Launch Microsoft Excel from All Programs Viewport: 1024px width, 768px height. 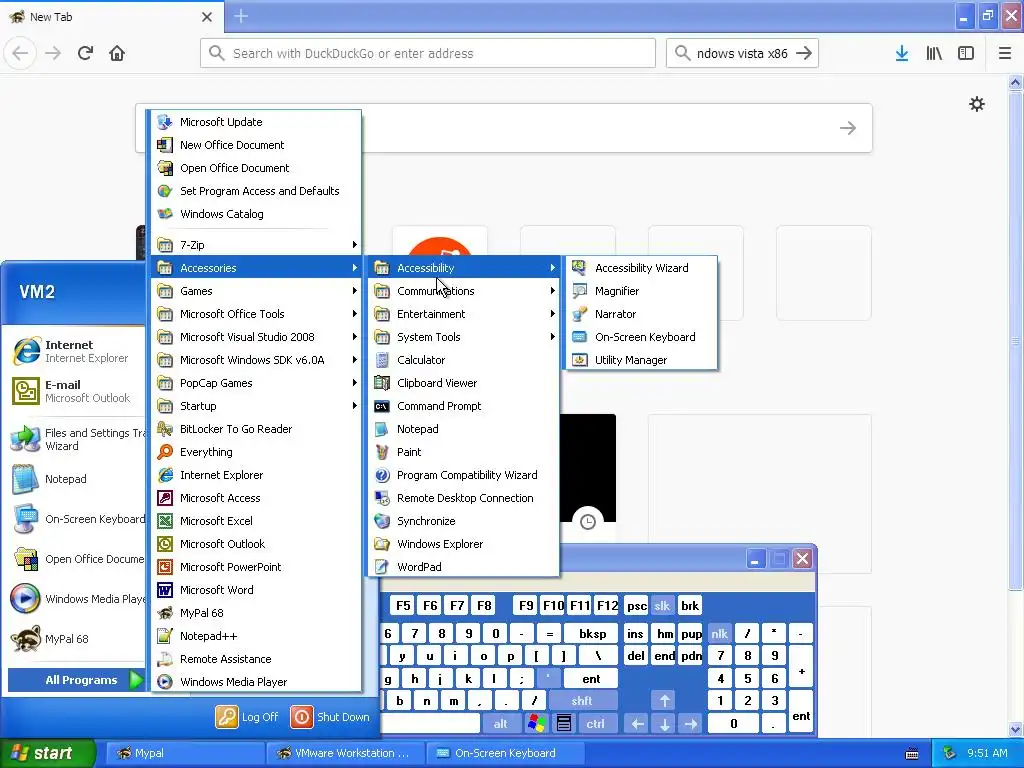click(256, 521)
